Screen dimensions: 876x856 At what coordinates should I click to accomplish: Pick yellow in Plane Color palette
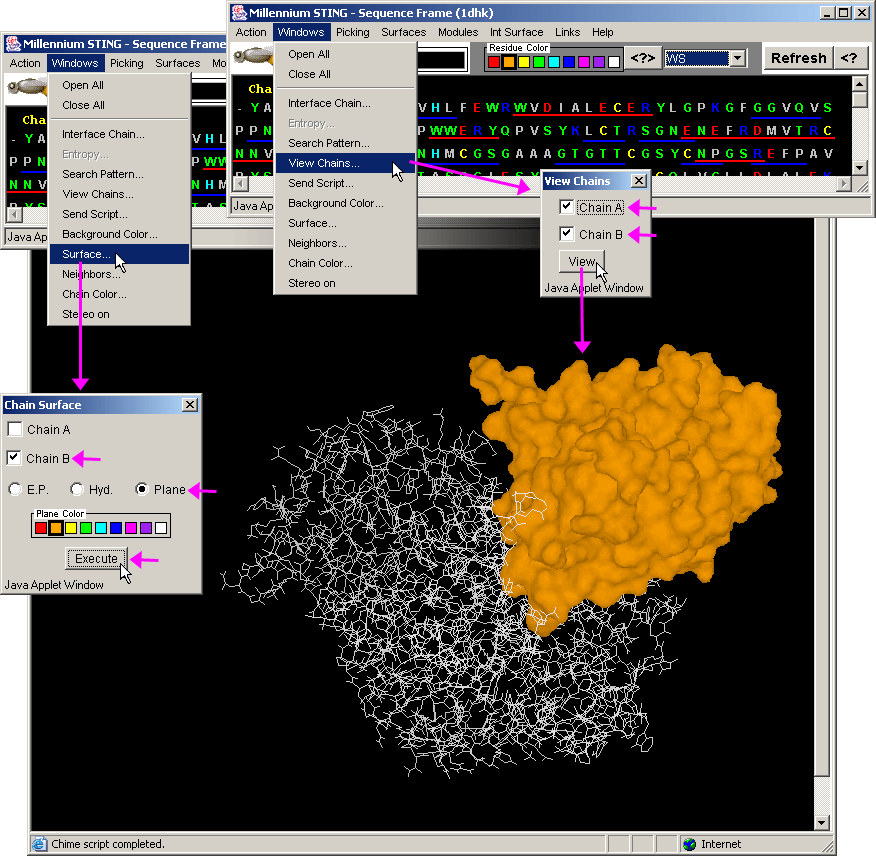(x=70, y=528)
